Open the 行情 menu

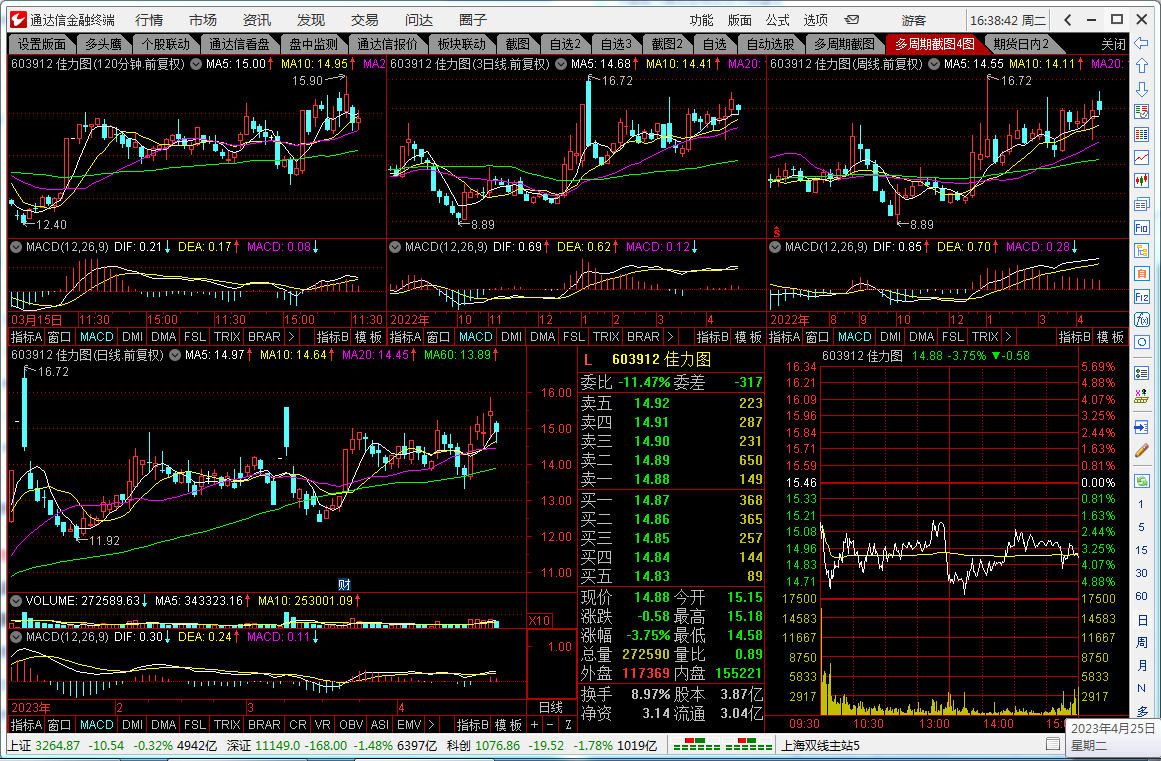(x=149, y=20)
